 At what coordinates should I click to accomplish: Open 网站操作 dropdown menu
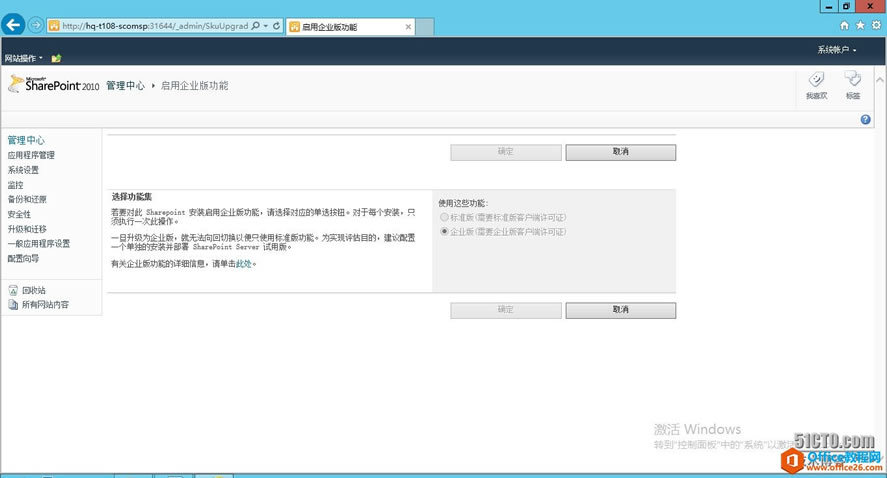click(24, 58)
